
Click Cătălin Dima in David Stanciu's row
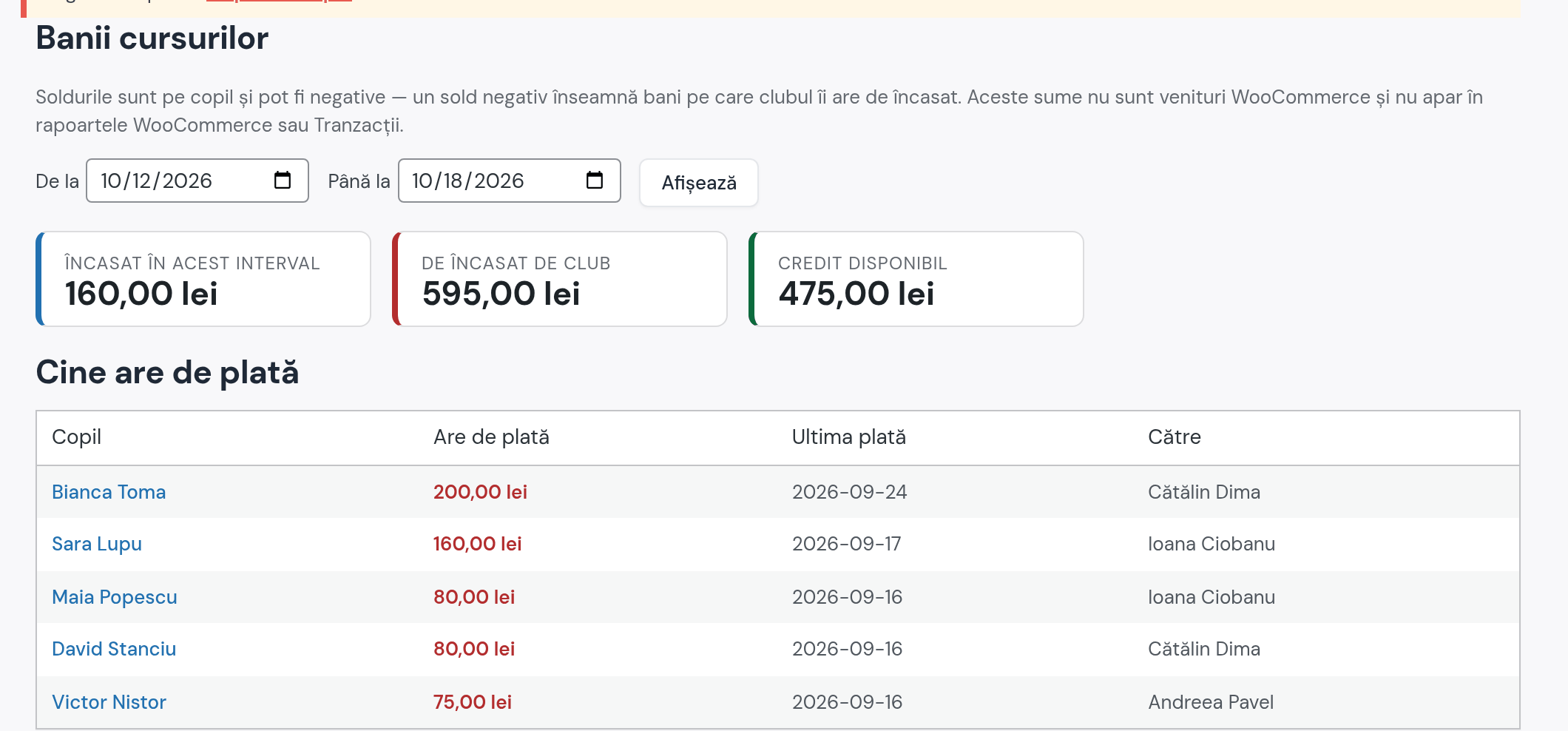(1204, 649)
